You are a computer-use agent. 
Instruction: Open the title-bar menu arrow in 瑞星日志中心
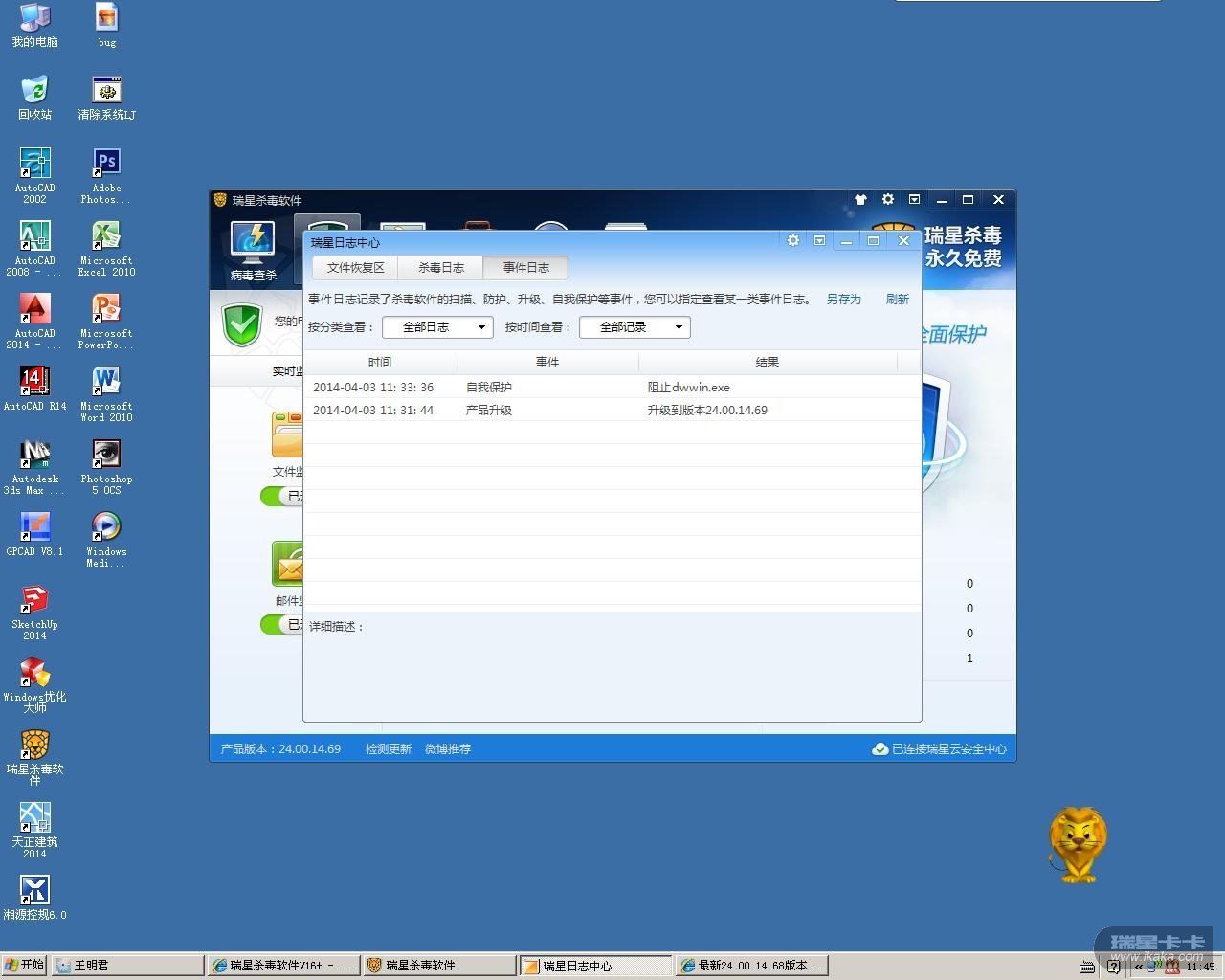820,241
